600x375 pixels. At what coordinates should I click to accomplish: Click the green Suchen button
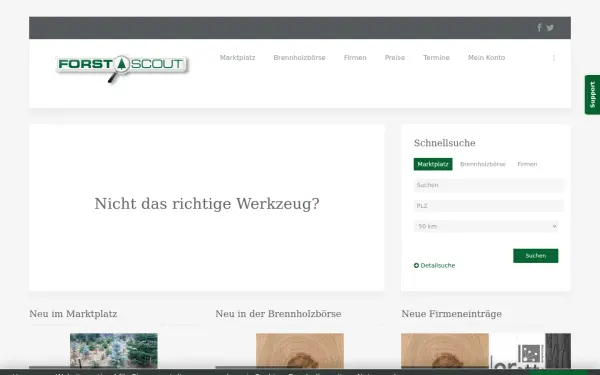pyautogui.click(x=535, y=256)
